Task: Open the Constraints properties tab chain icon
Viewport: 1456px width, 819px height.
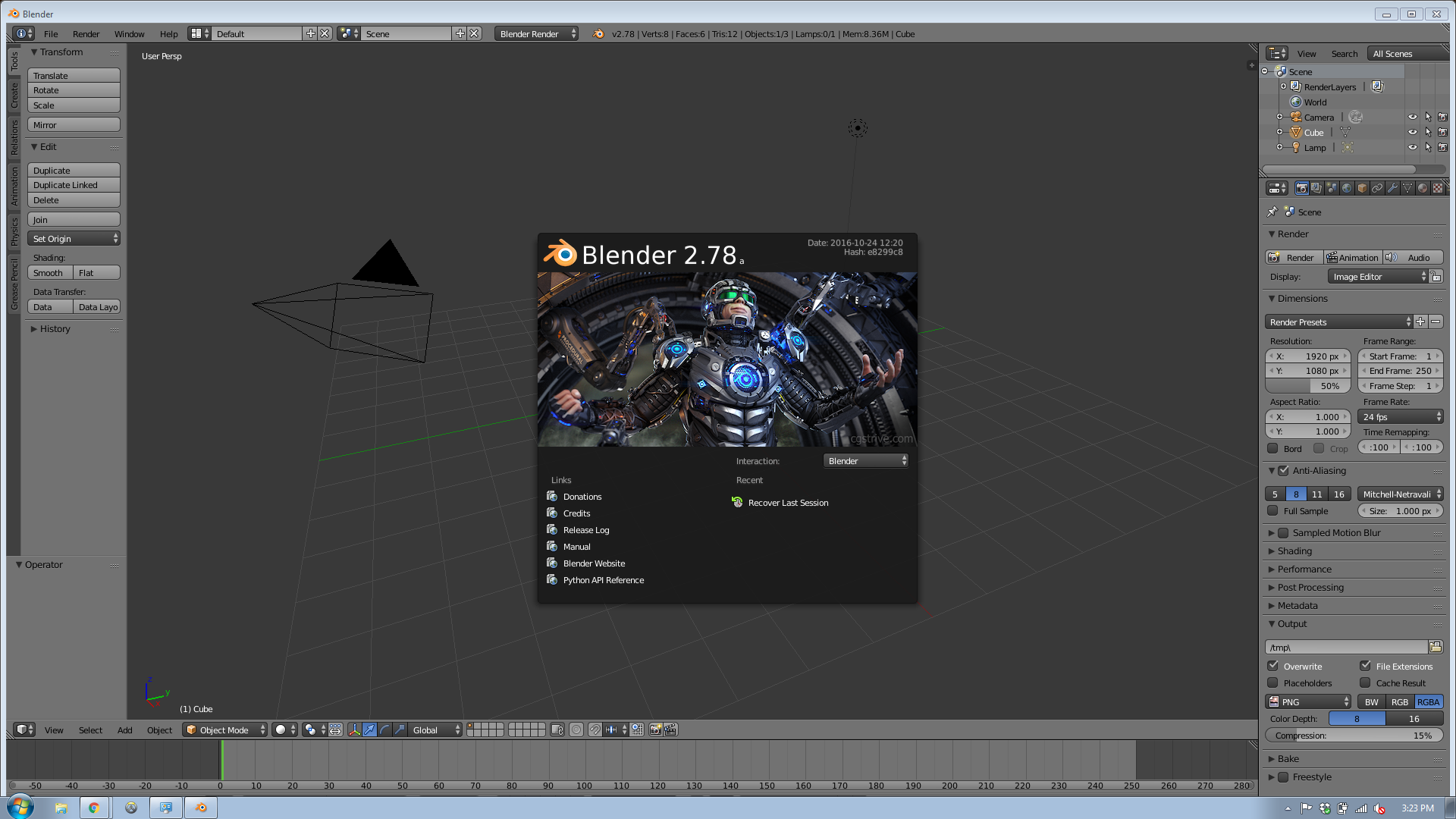Action: [x=1378, y=188]
